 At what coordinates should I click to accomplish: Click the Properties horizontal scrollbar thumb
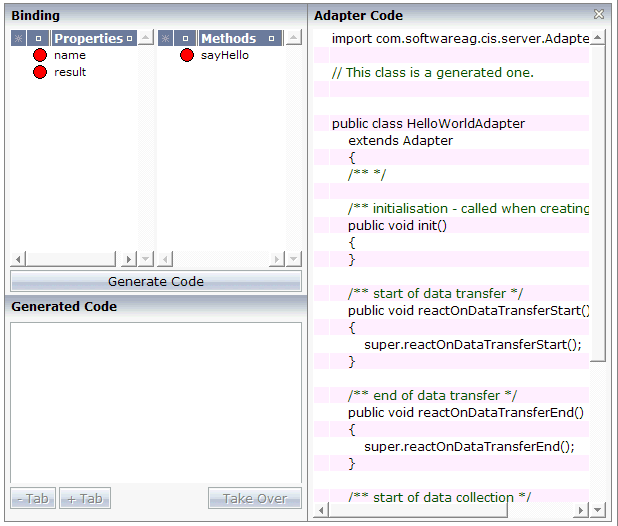71,259
